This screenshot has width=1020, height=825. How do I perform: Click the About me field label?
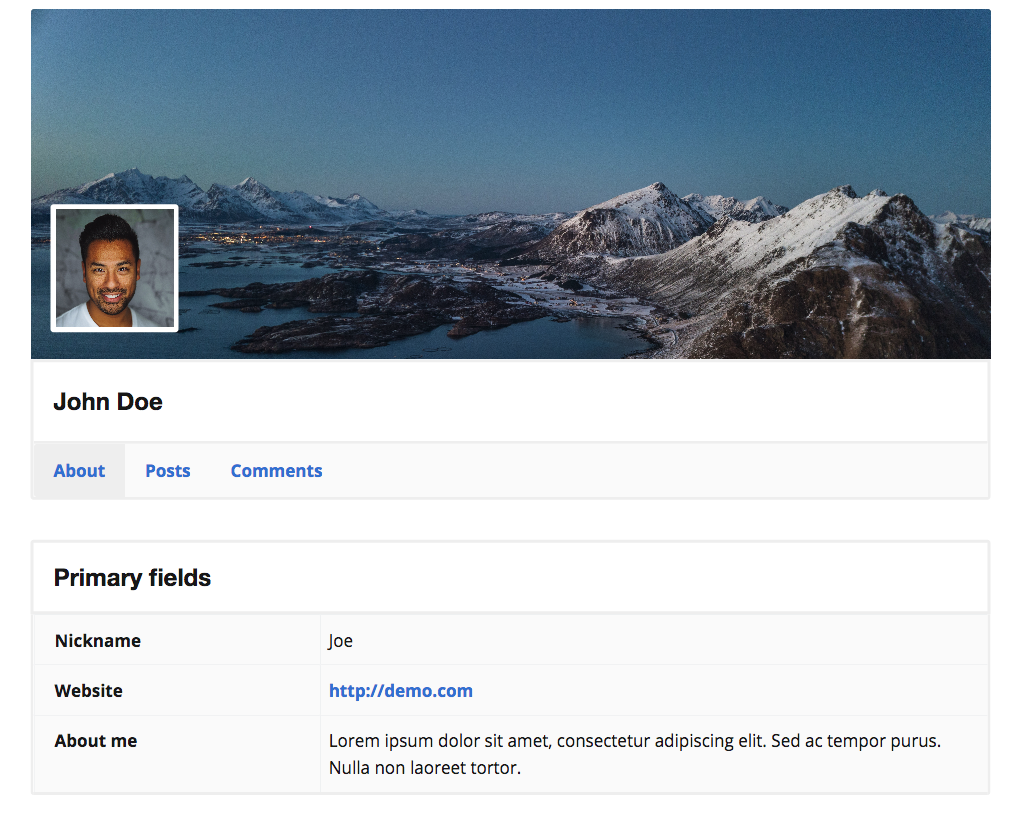pos(96,741)
